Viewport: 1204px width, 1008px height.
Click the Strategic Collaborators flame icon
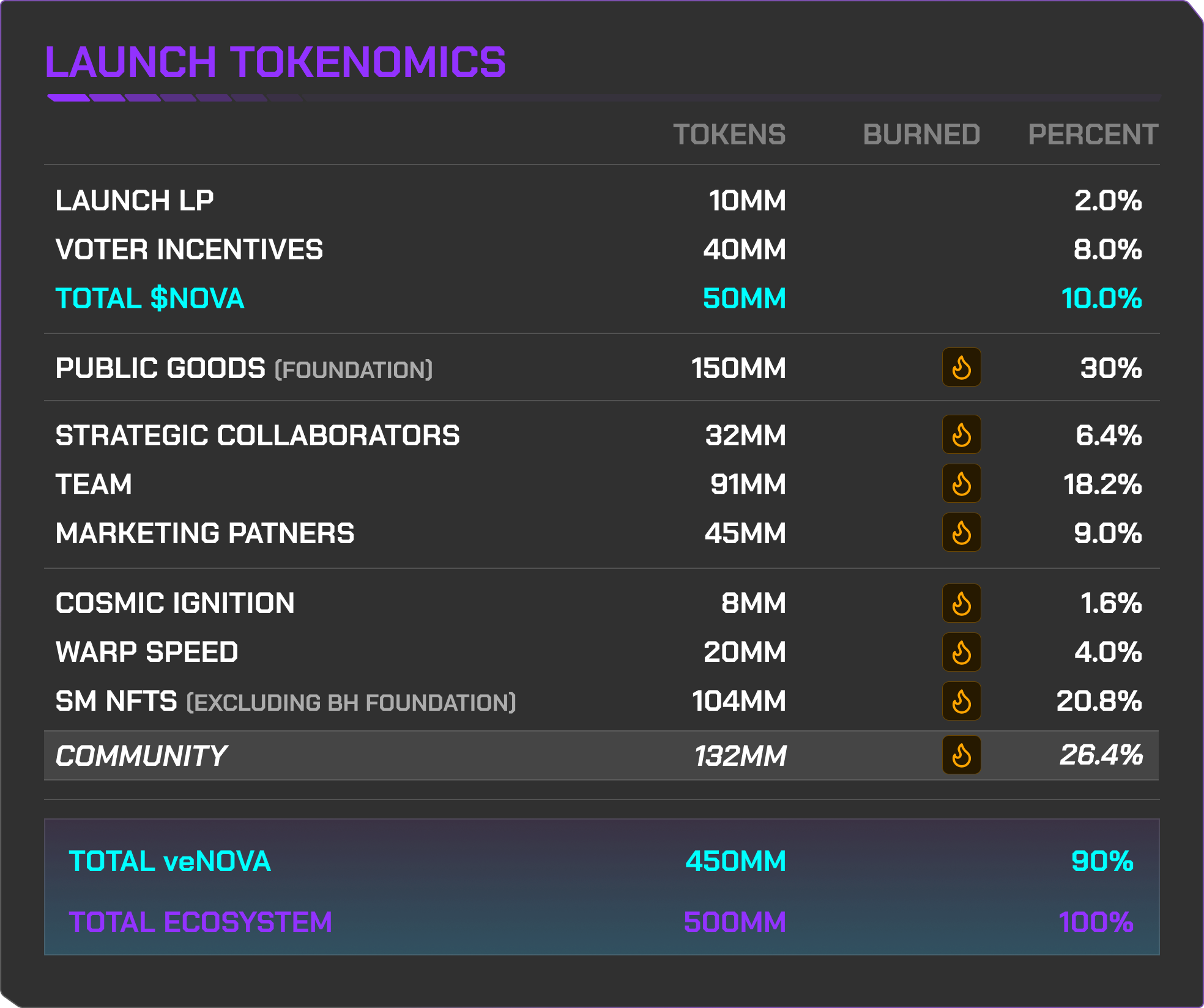click(961, 435)
